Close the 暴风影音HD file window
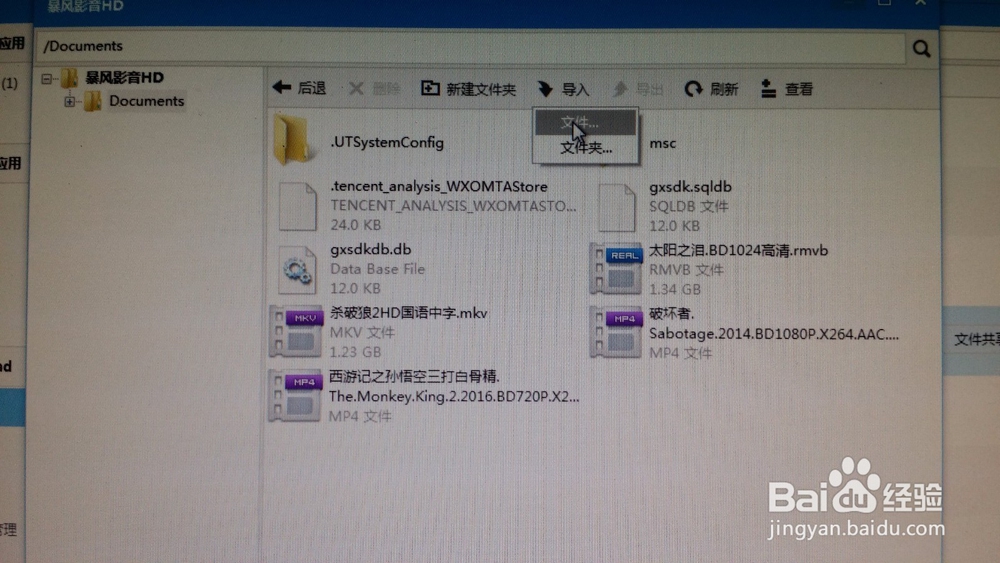This screenshot has height=563, width=1000. [x=920, y=3]
